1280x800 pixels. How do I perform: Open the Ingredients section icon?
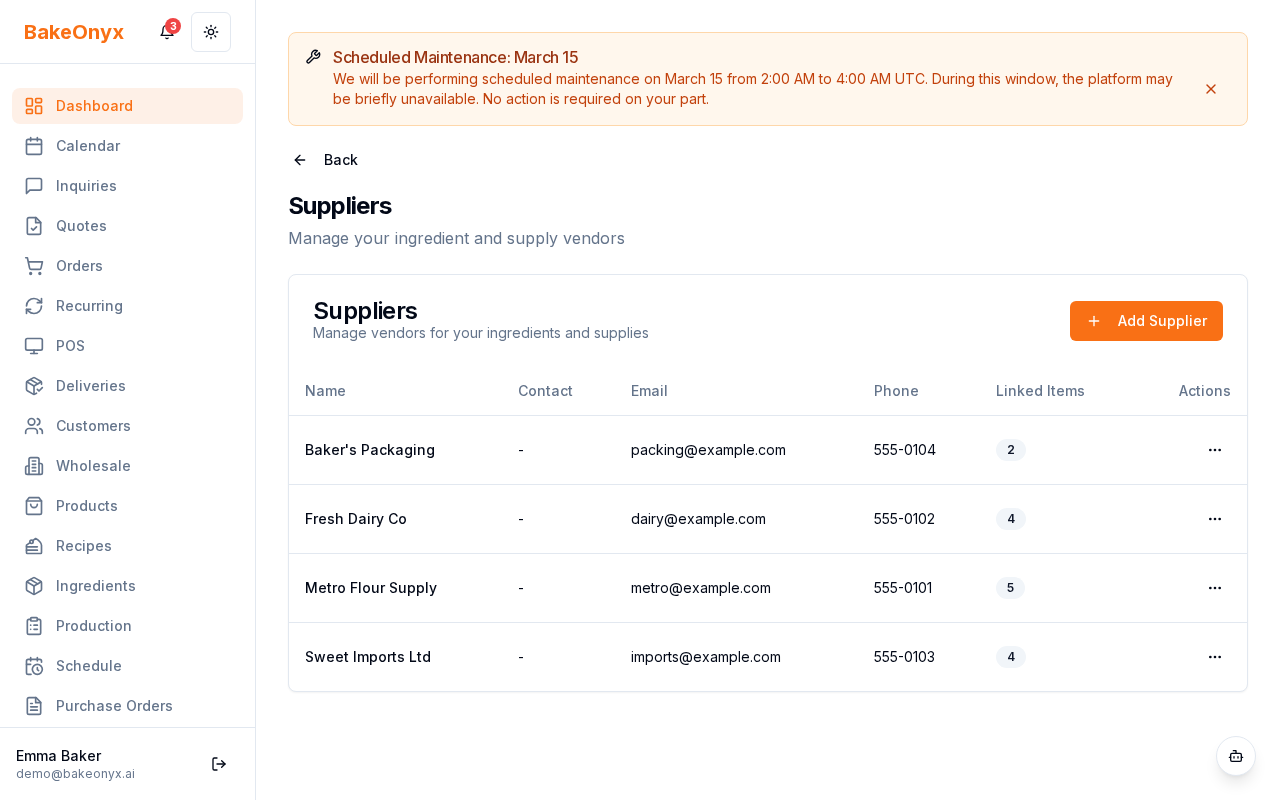coord(34,586)
